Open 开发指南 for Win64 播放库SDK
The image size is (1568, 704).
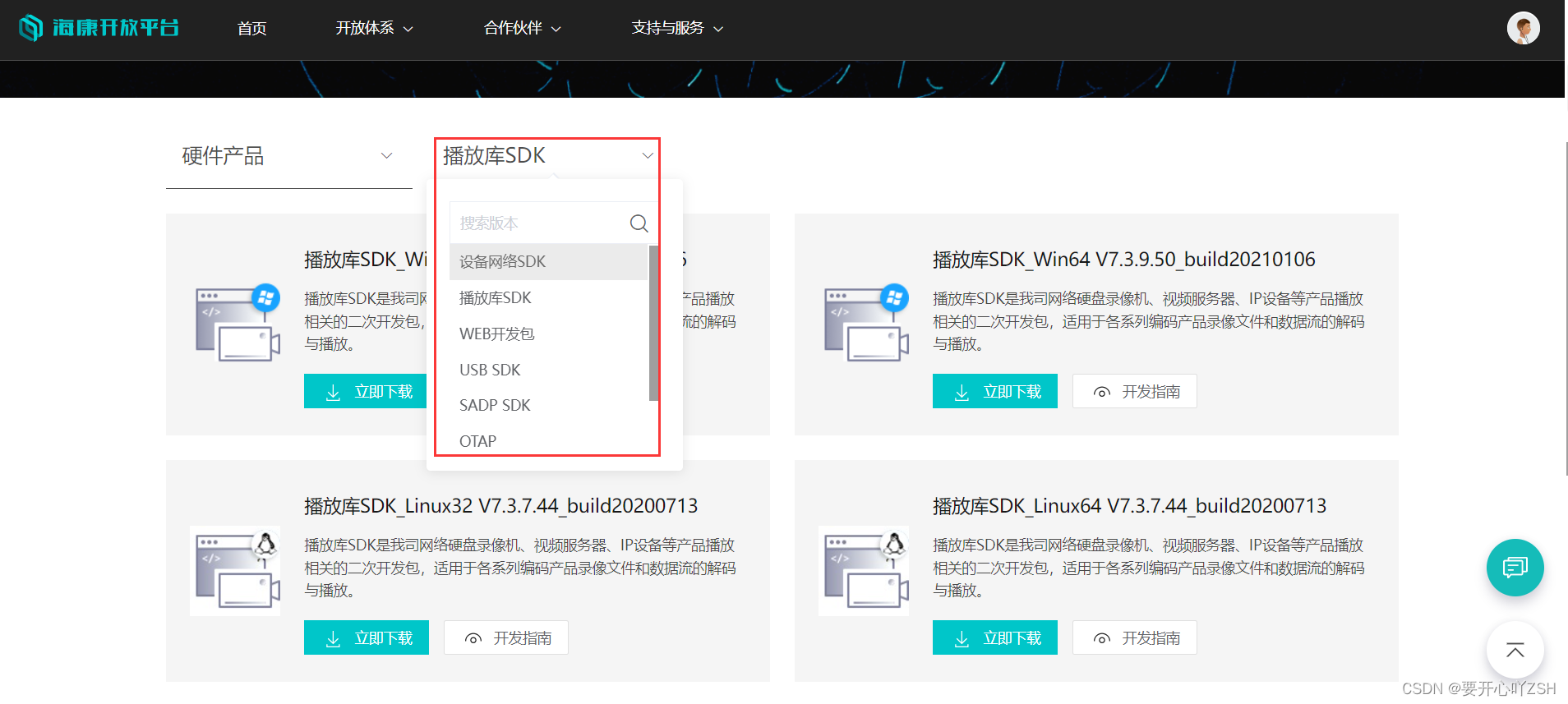point(1134,391)
